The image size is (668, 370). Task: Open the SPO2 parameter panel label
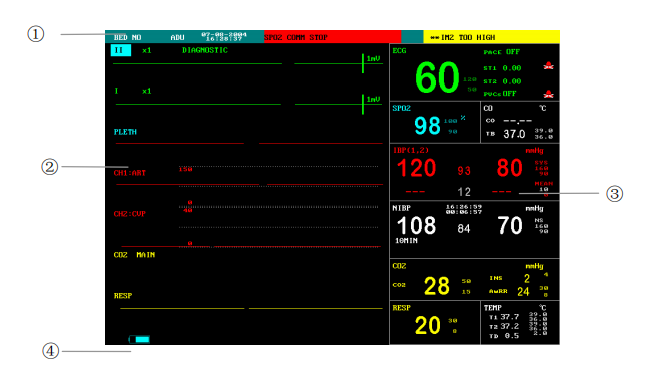[x=401, y=108]
